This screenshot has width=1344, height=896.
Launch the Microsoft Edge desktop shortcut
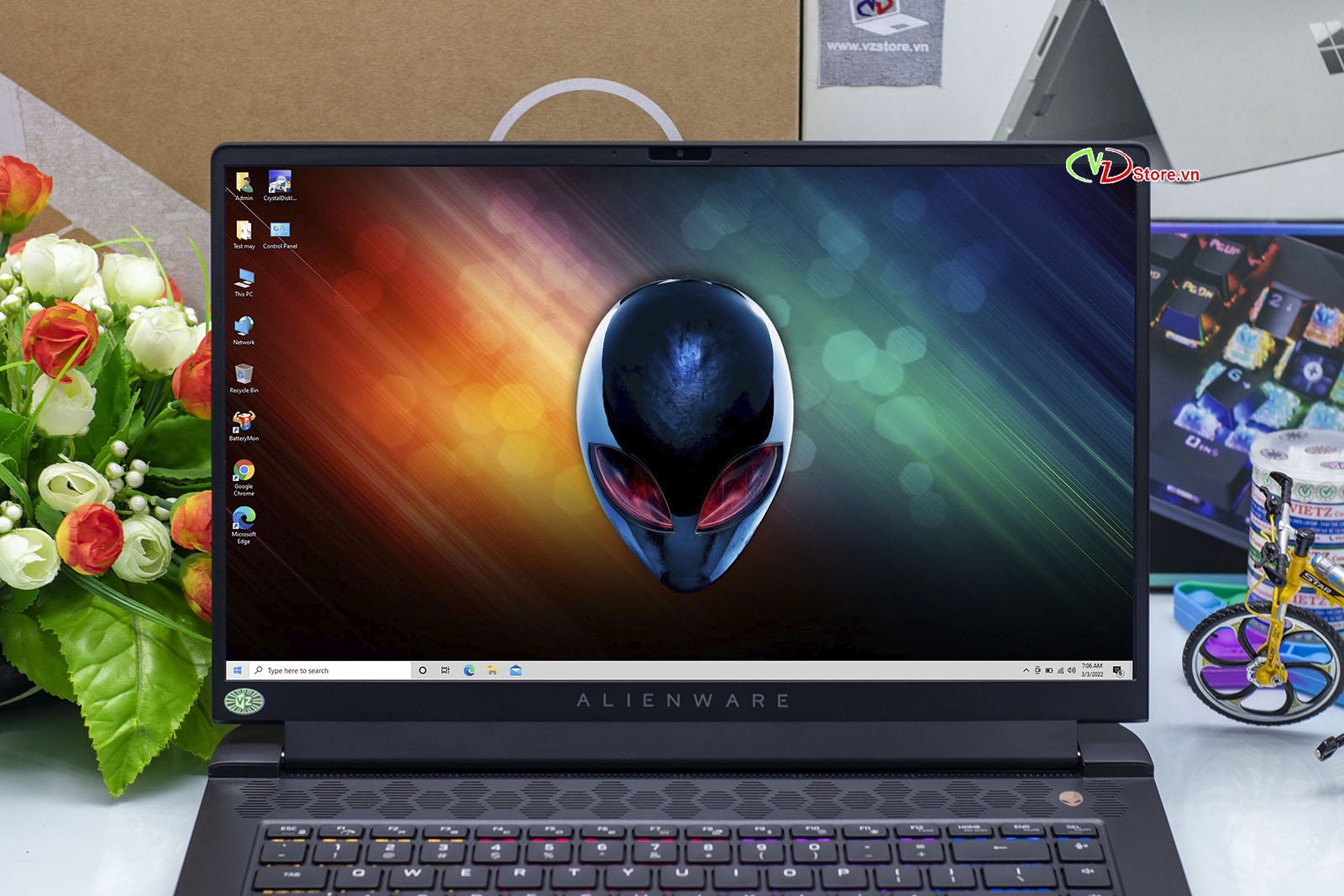pos(244,526)
